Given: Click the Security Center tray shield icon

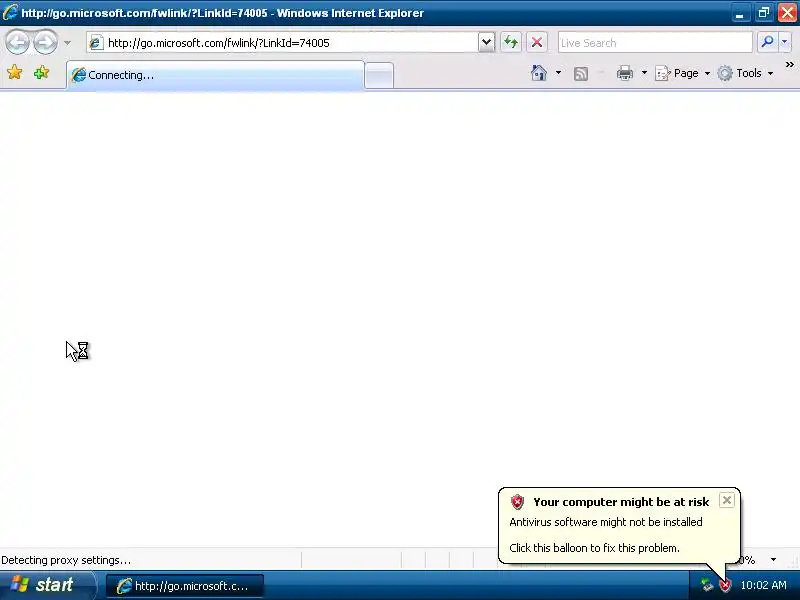Looking at the screenshot, I should pyautogui.click(x=725, y=585).
